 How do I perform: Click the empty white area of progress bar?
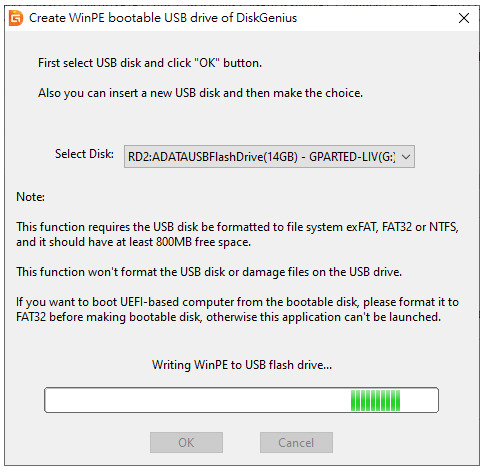coord(197,400)
